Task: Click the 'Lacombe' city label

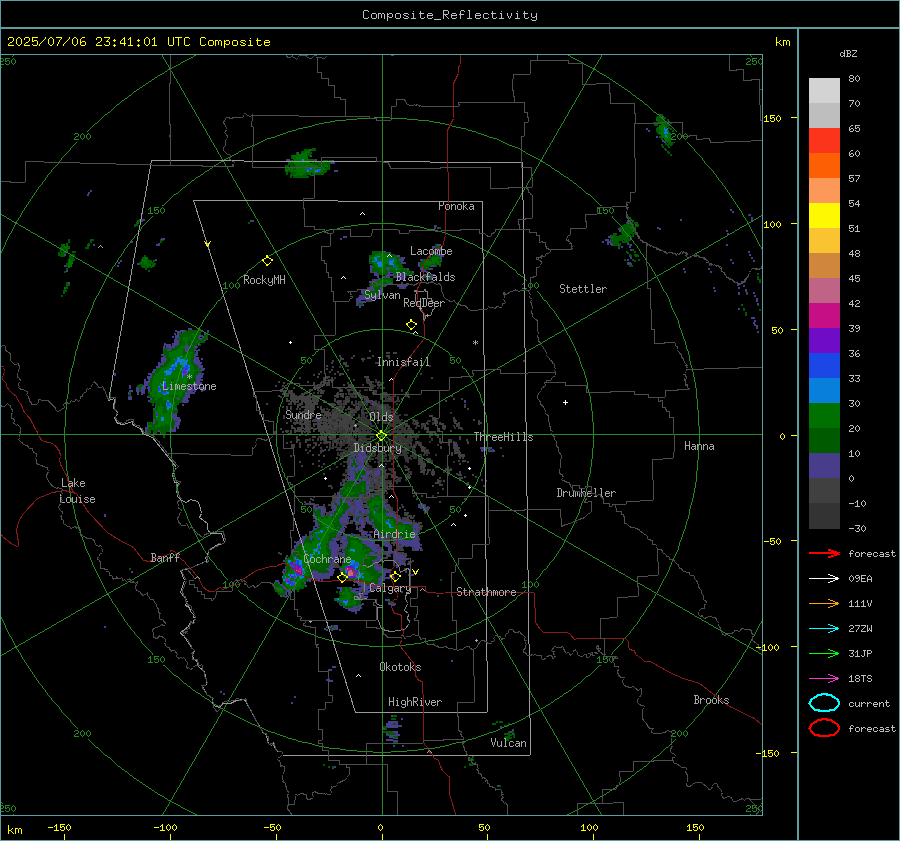Action: [431, 251]
